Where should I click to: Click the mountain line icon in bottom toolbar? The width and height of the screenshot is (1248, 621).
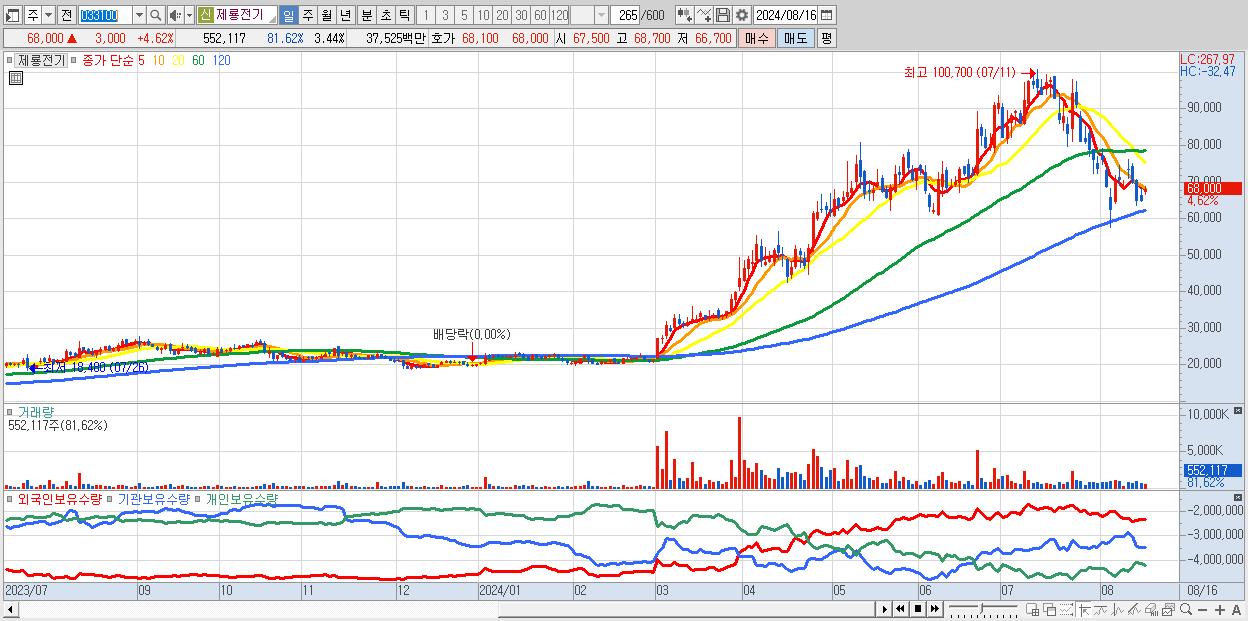(1134, 609)
